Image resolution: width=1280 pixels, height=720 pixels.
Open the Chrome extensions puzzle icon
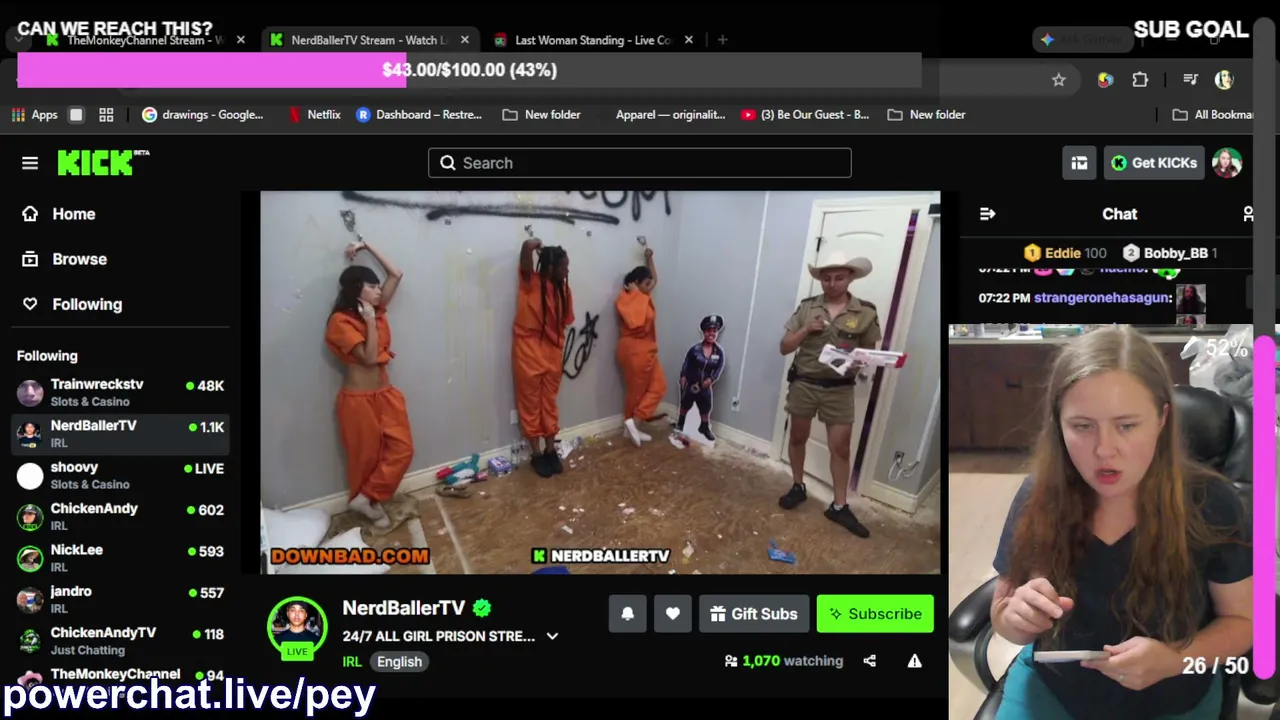[1140, 80]
